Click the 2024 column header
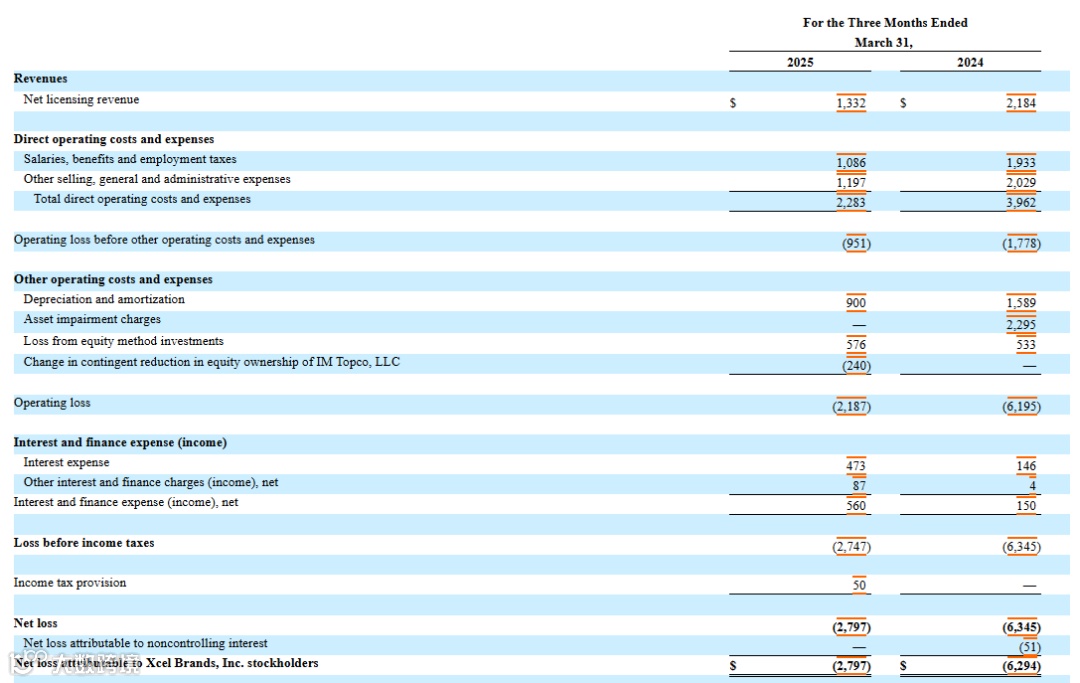Image resolution: width=1080 pixels, height=683 pixels. click(970, 63)
